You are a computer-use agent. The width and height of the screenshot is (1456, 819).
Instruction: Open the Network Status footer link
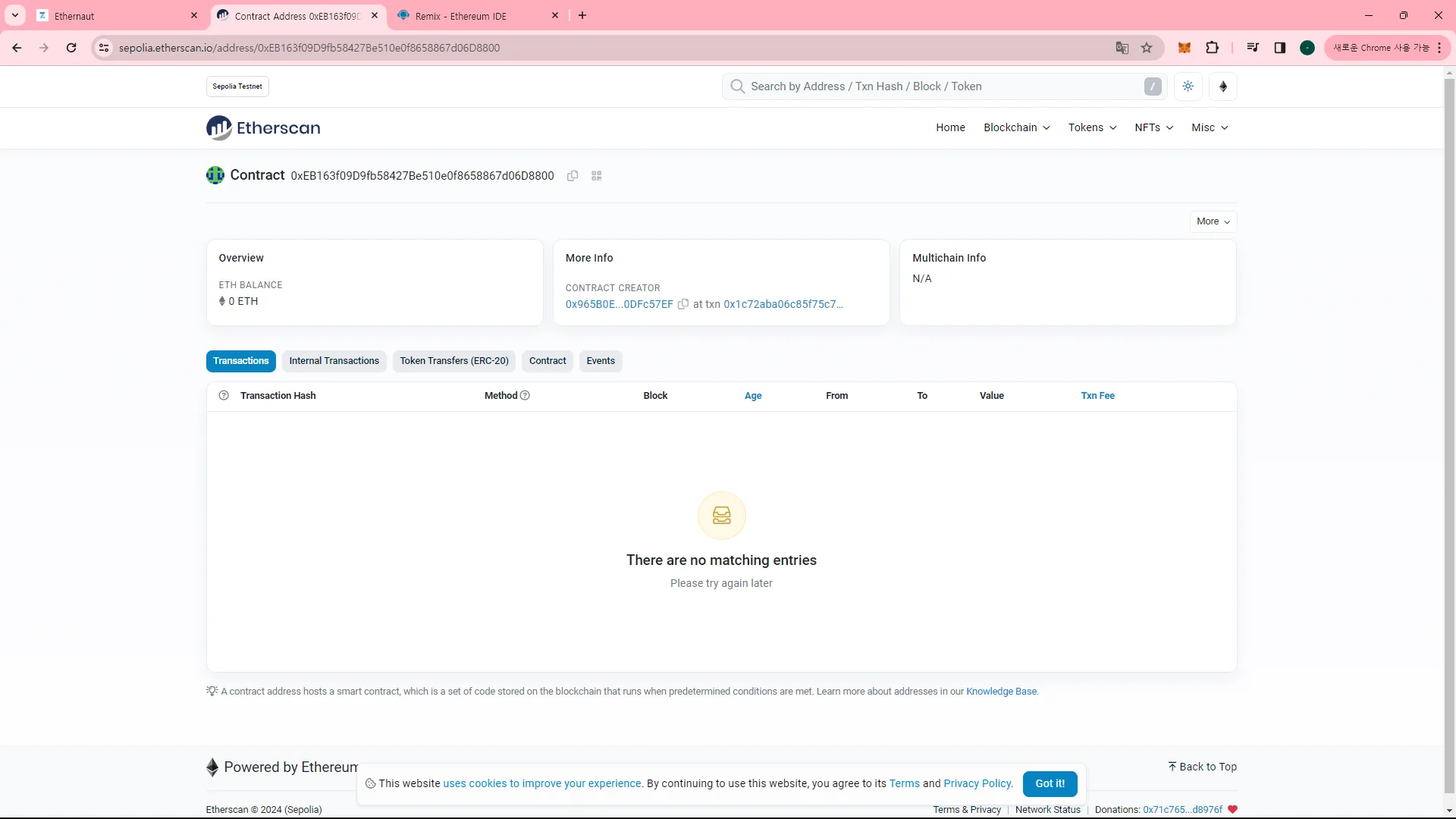point(1048,810)
